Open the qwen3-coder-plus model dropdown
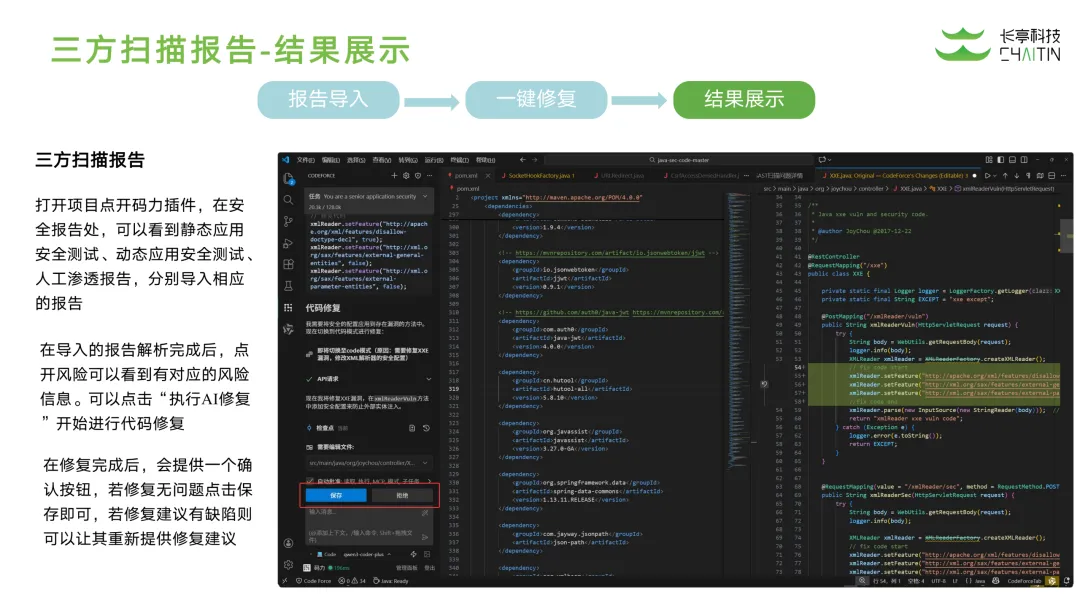Viewport: 1080px width, 608px height. click(367, 554)
